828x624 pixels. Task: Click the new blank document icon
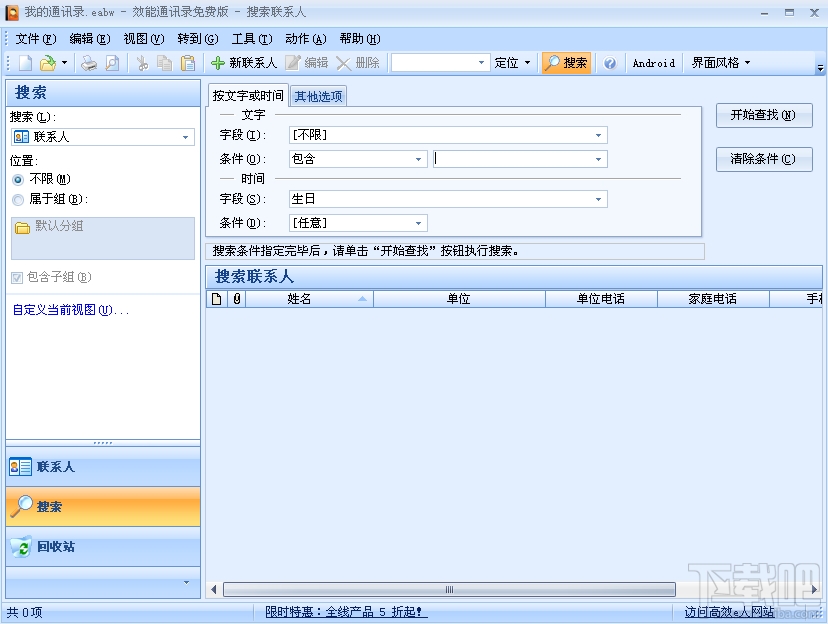(25, 63)
